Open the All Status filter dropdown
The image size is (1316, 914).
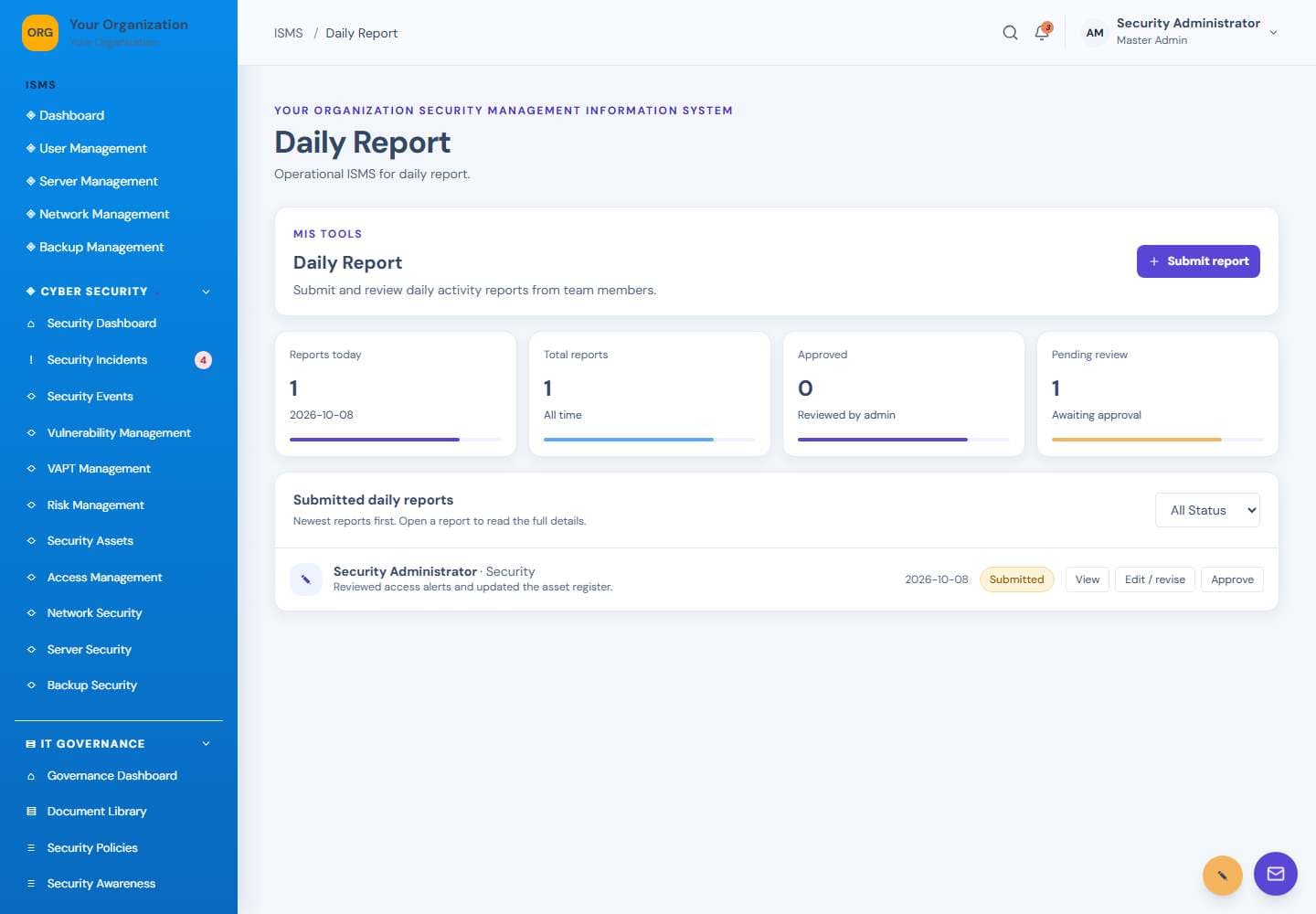[x=1207, y=510]
